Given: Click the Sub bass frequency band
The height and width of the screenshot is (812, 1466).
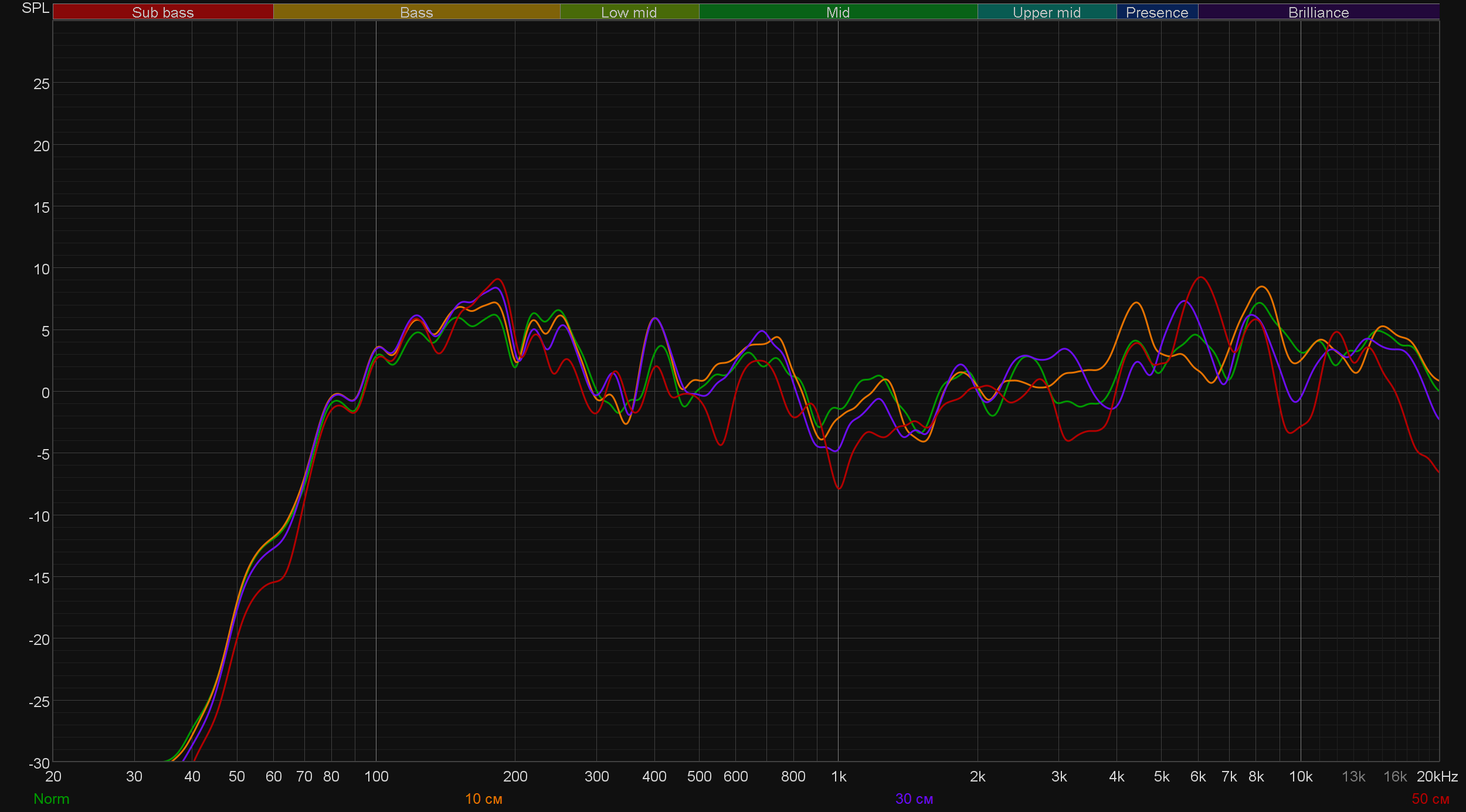Looking at the screenshot, I should [x=162, y=12].
